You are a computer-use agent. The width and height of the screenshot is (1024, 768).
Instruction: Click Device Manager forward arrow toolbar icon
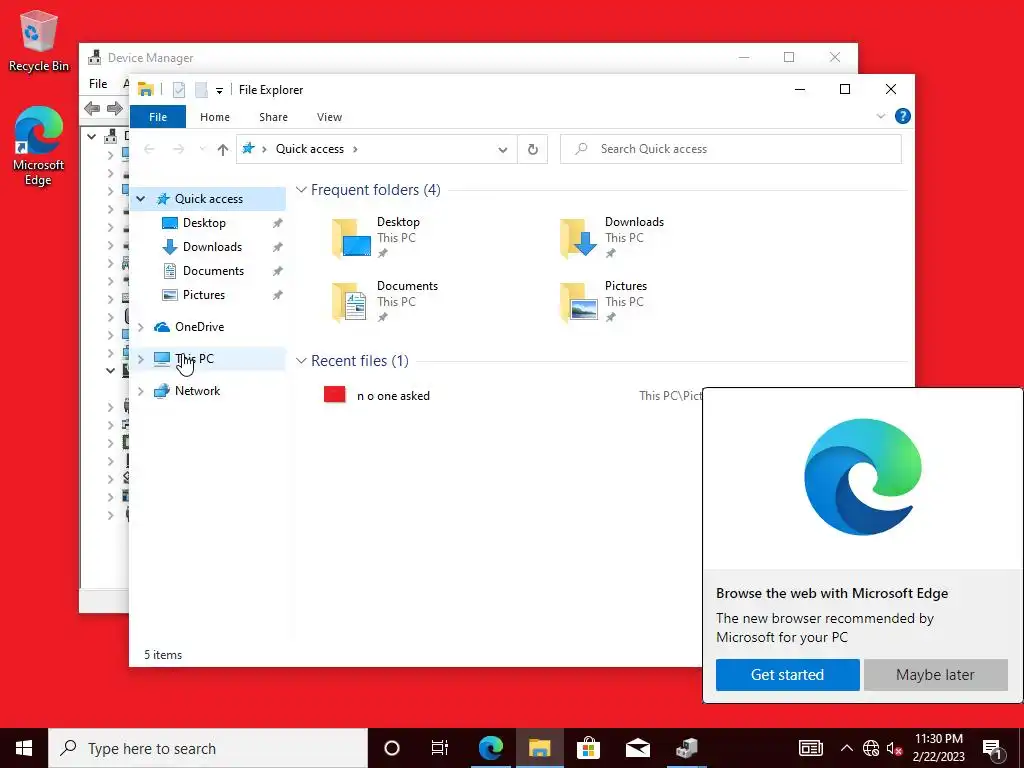[115, 108]
